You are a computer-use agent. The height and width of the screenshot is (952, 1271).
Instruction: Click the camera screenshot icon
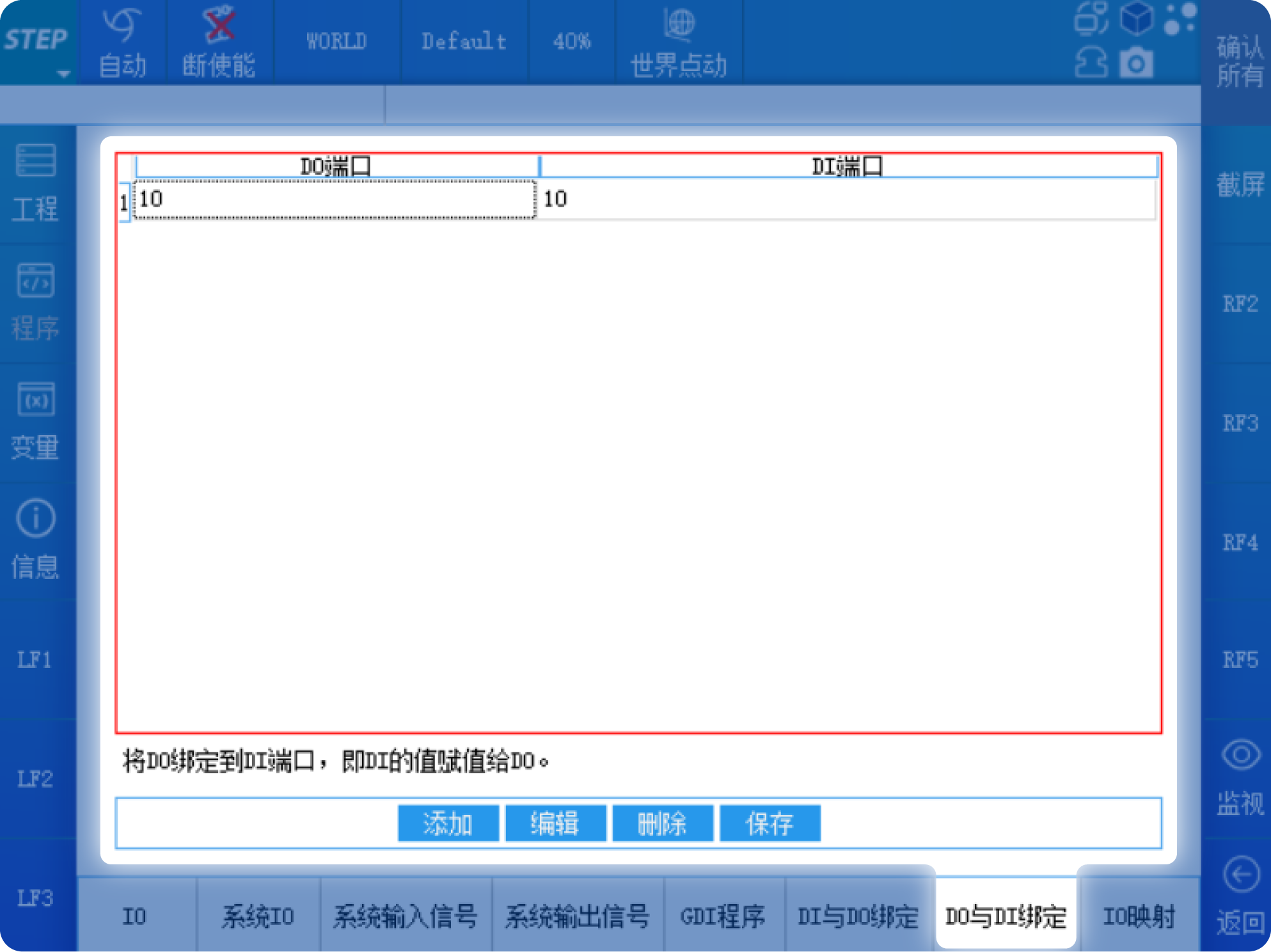pyautogui.click(x=1136, y=63)
